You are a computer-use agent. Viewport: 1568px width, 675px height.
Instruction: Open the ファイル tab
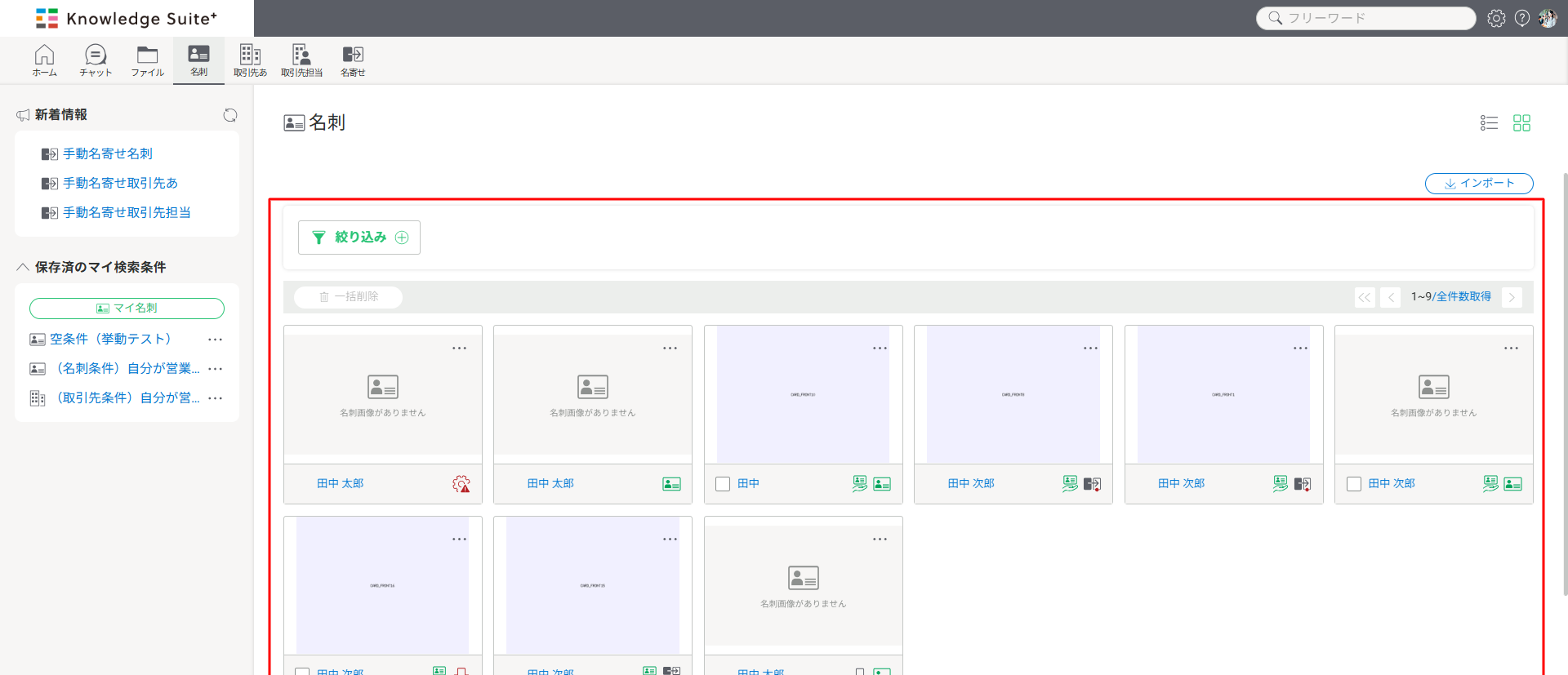[148, 60]
